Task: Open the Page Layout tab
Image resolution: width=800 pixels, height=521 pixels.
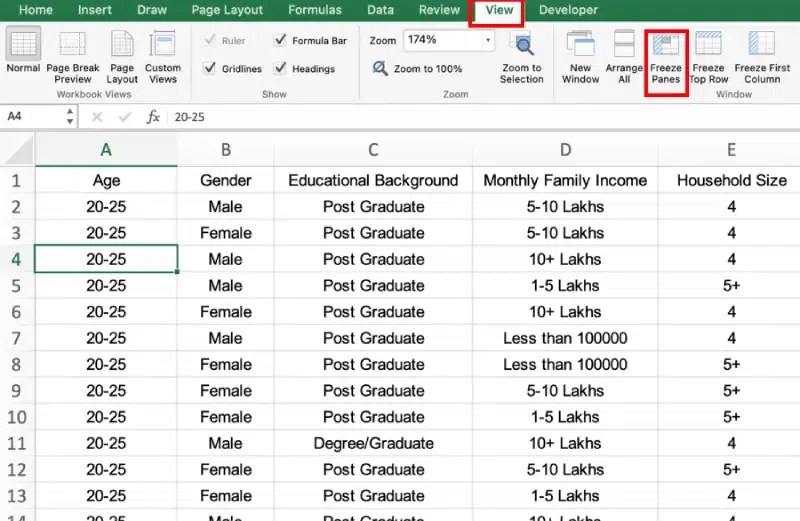Action: coord(227,10)
